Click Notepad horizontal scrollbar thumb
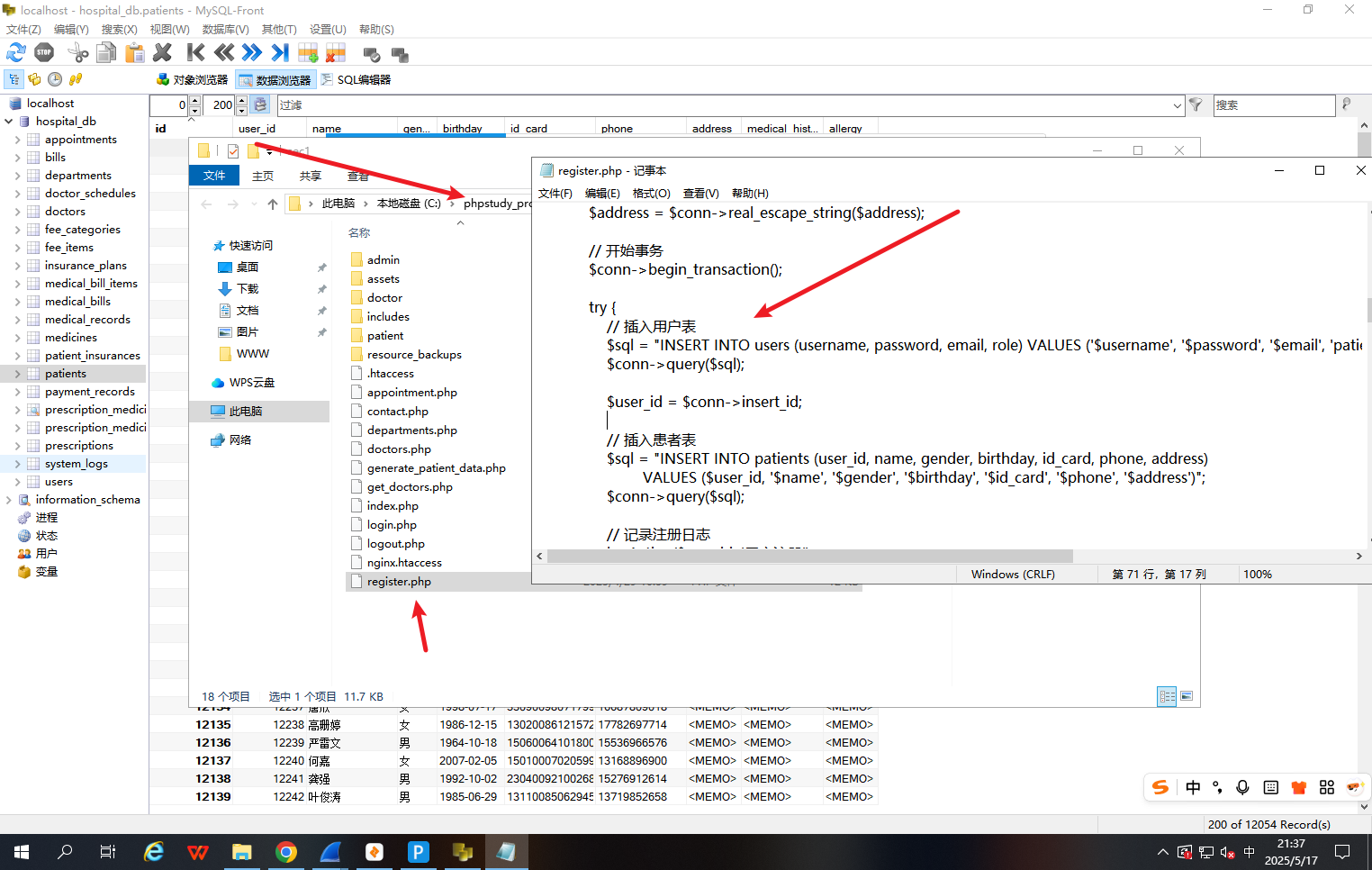 pyautogui.click(x=810, y=556)
